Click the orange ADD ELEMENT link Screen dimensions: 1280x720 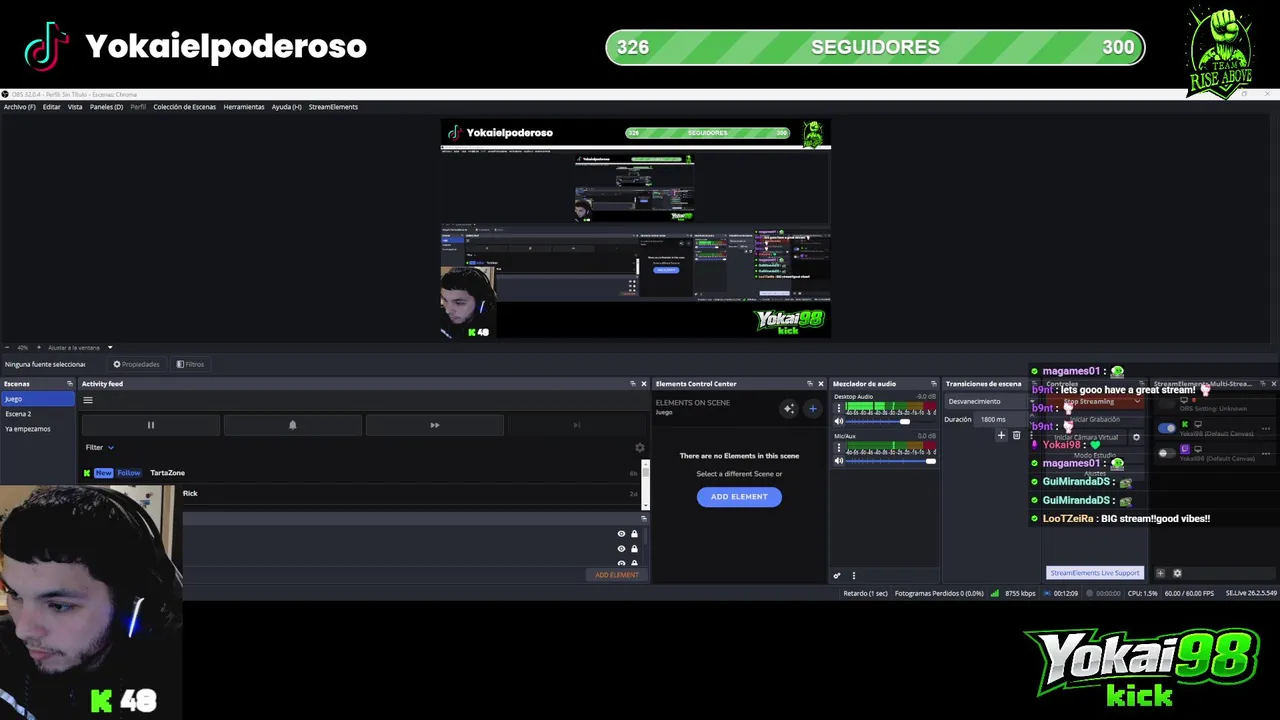click(616, 575)
